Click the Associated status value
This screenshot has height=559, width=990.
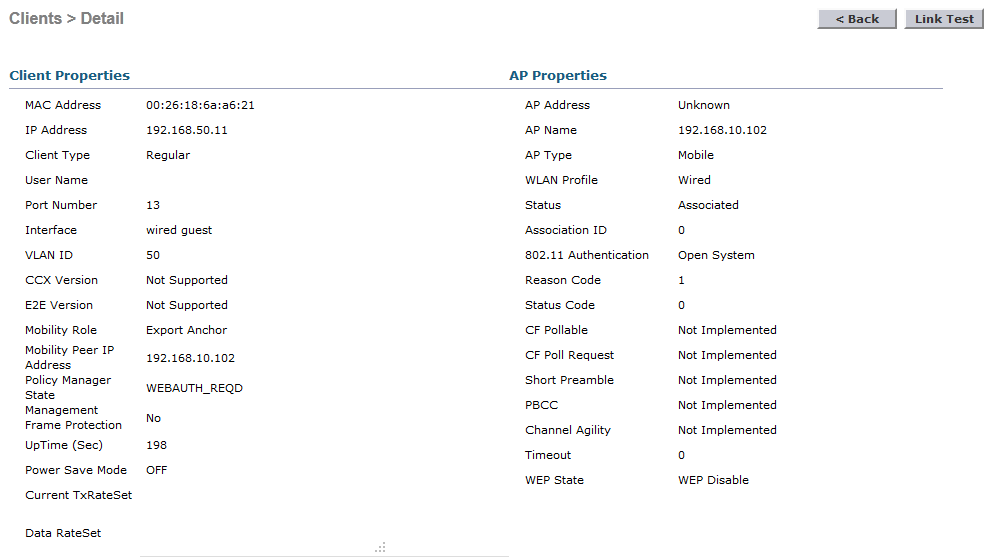[708, 205]
